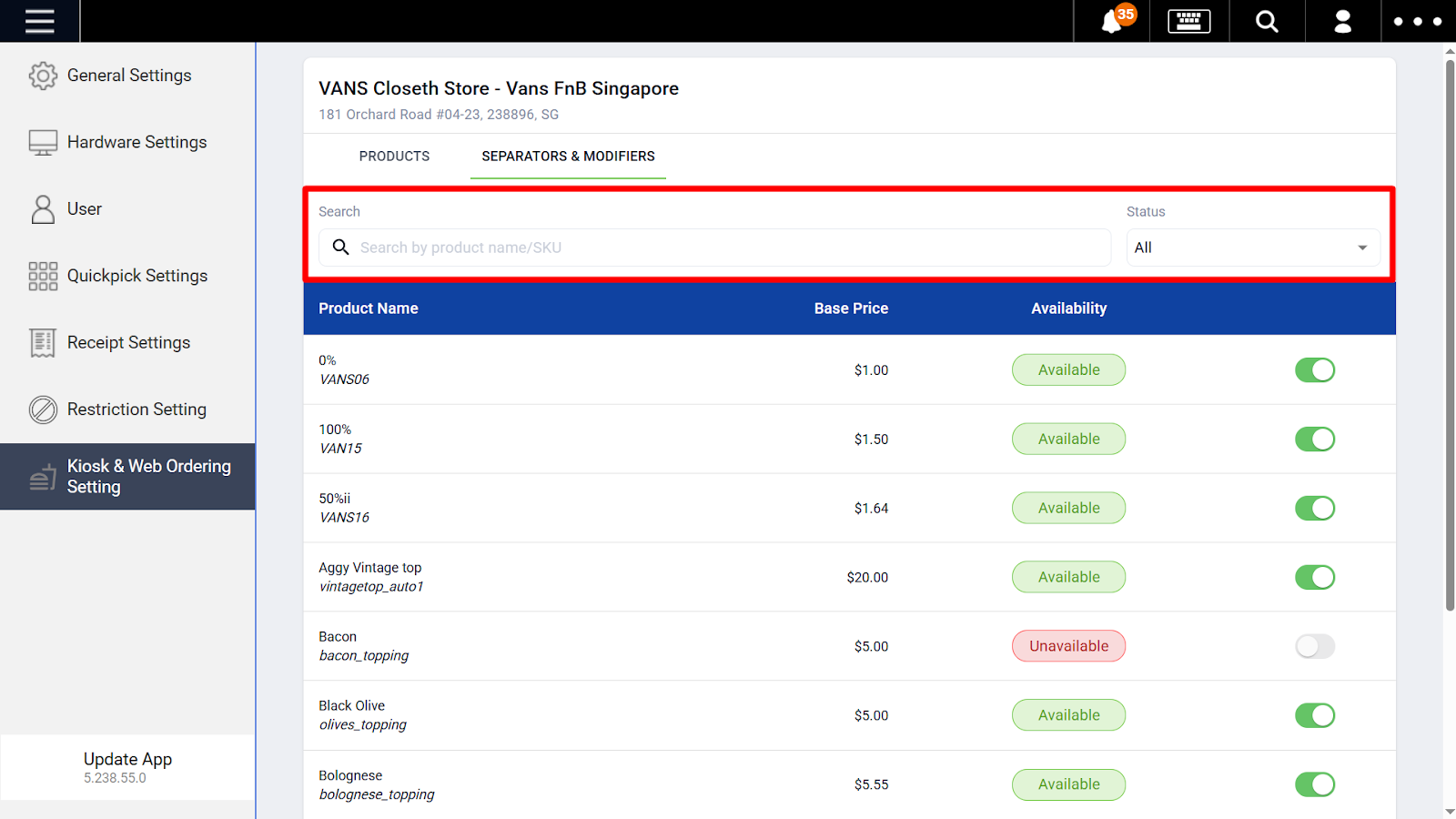This screenshot has width=1456, height=819.
Task: Click the search magnifier in top bar
Action: [x=1267, y=21]
